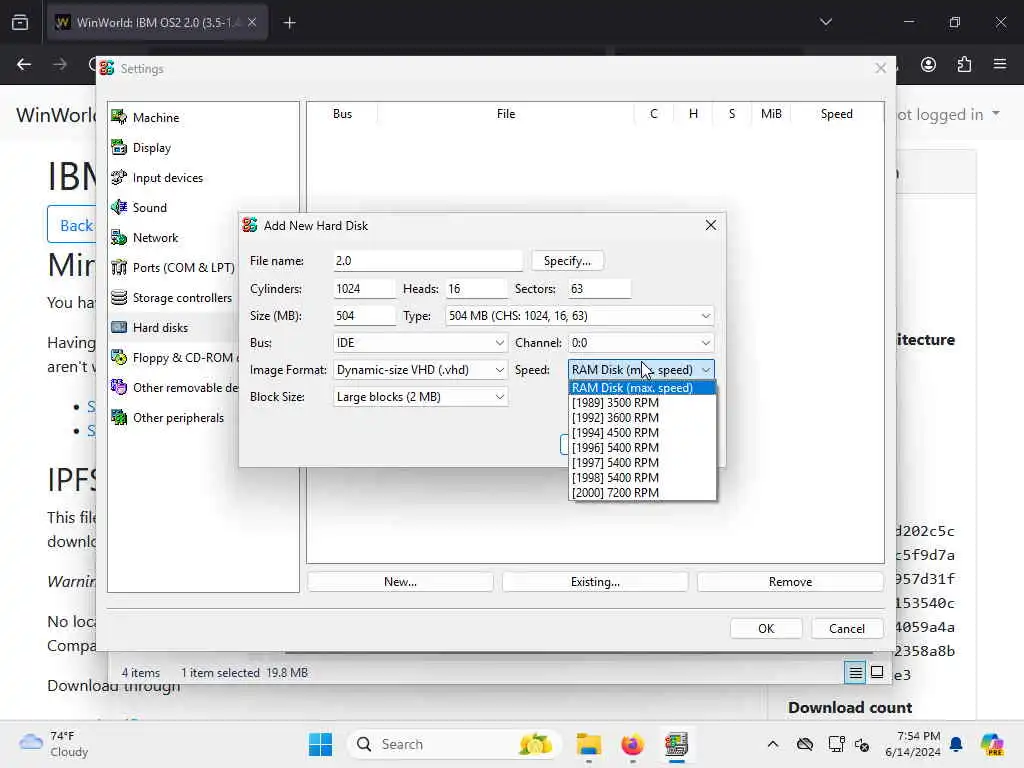Open the Firefox hamburger menu
The width and height of the screenshot is (1024, 768).
(1000, 64)
